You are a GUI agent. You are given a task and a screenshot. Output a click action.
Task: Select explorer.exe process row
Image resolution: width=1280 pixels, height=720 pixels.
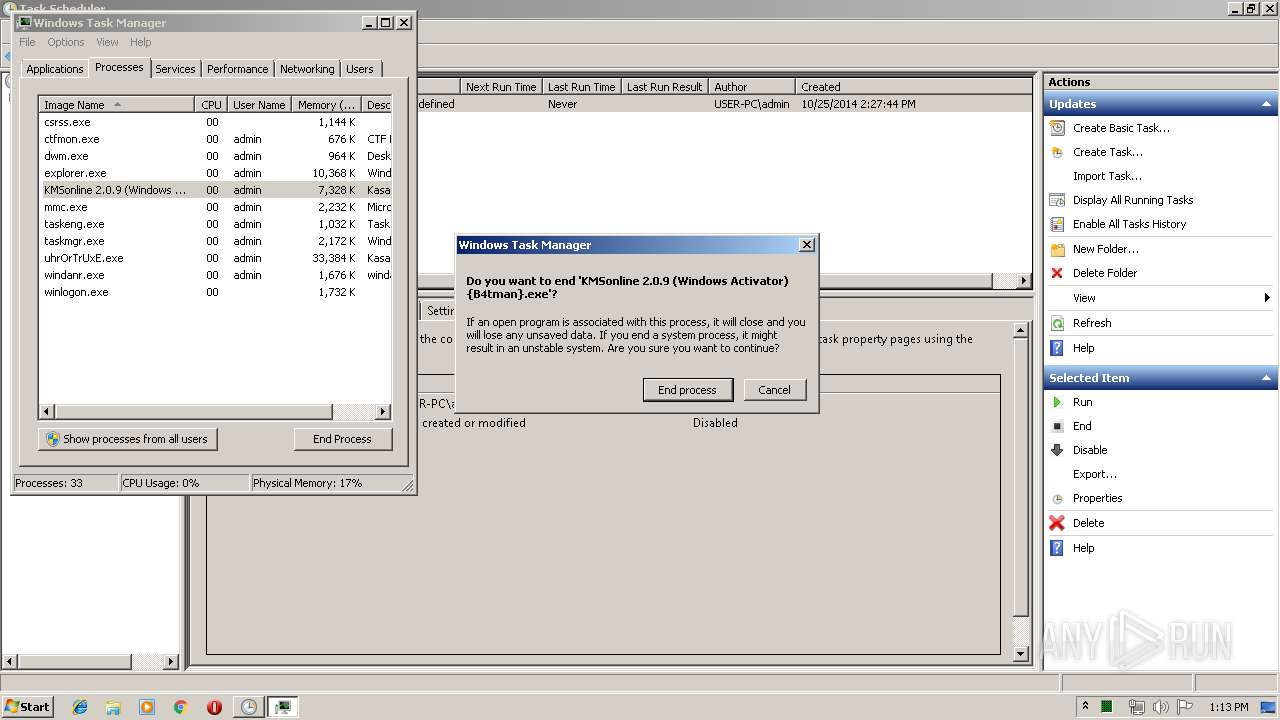coord(215,173)
